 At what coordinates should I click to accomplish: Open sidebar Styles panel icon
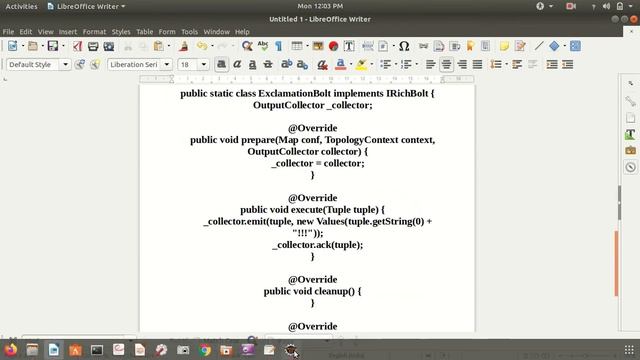click(631, 134)
